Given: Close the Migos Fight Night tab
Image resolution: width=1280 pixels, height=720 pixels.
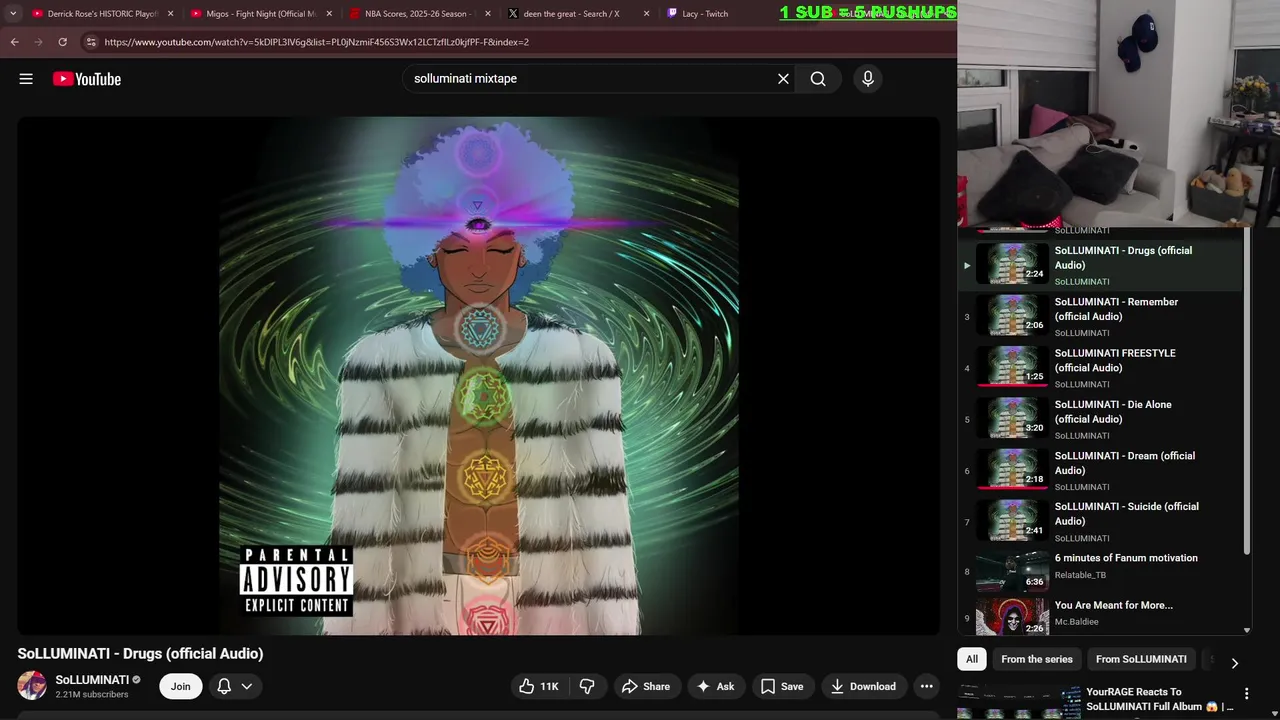Looking at the screenshot, I should pyautogui.click(x=329, y=14).
